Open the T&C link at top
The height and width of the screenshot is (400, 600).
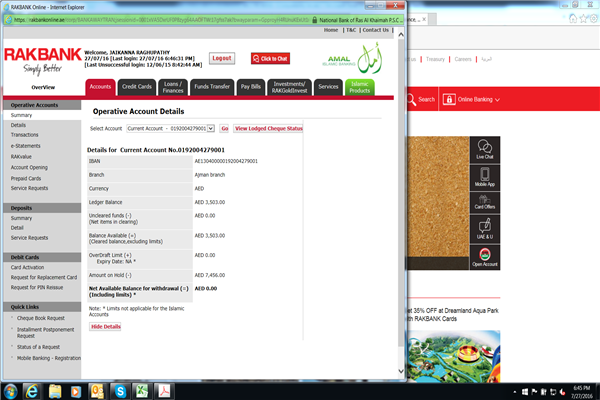[351, 30]
